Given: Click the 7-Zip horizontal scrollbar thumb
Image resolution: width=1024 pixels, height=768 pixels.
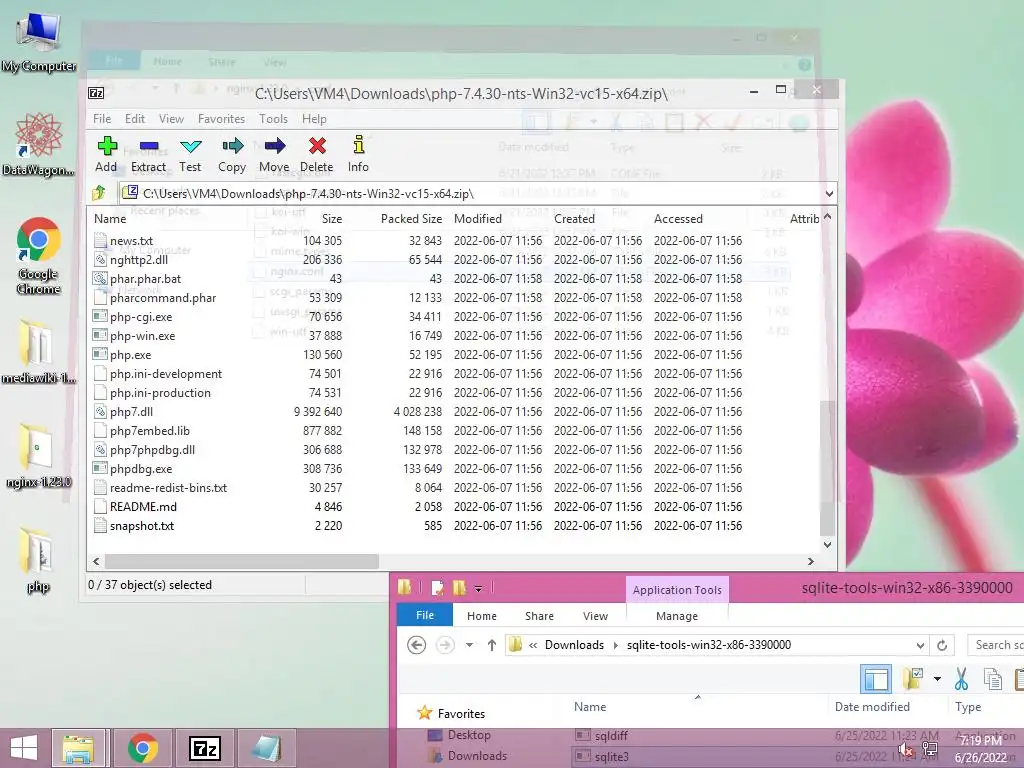Looking at the screenshot, I should click(x=242, y=561).
